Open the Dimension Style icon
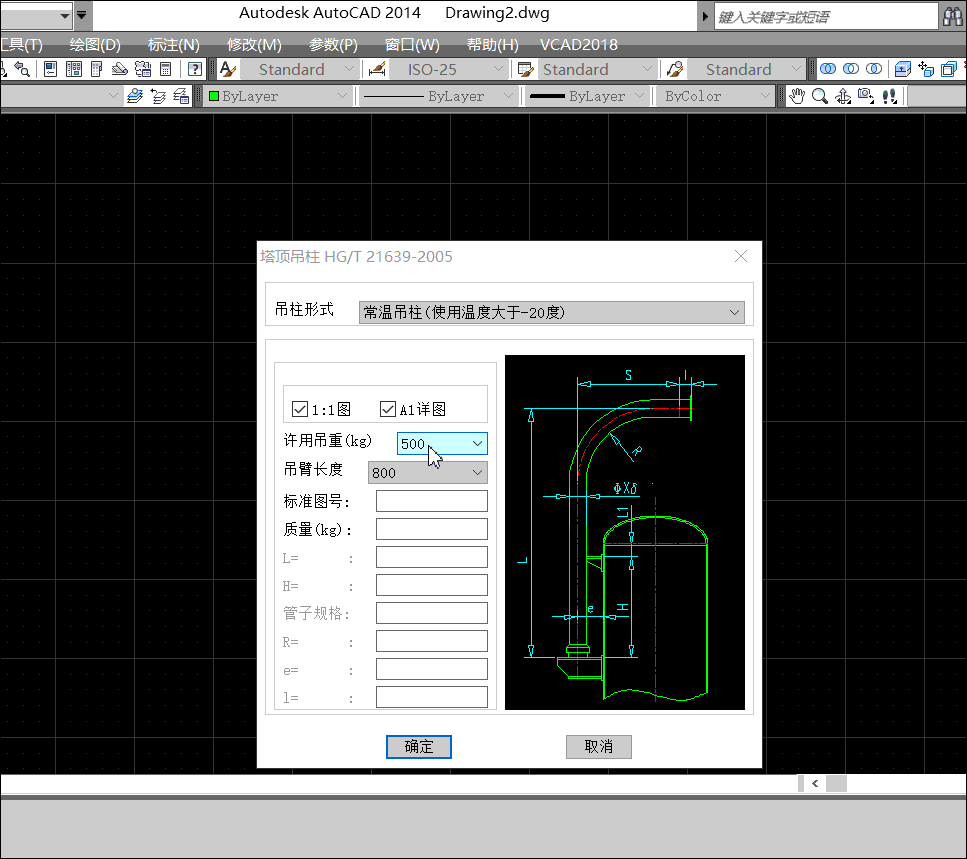The width and height of the screenshot is (967, 859). click(377, 69)
